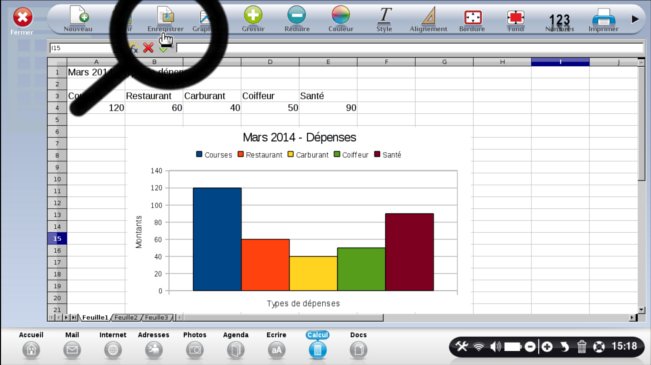Expand toolbar with the right arrow
651x365 pixels.
pyautogui.click(x=635, y=19)
